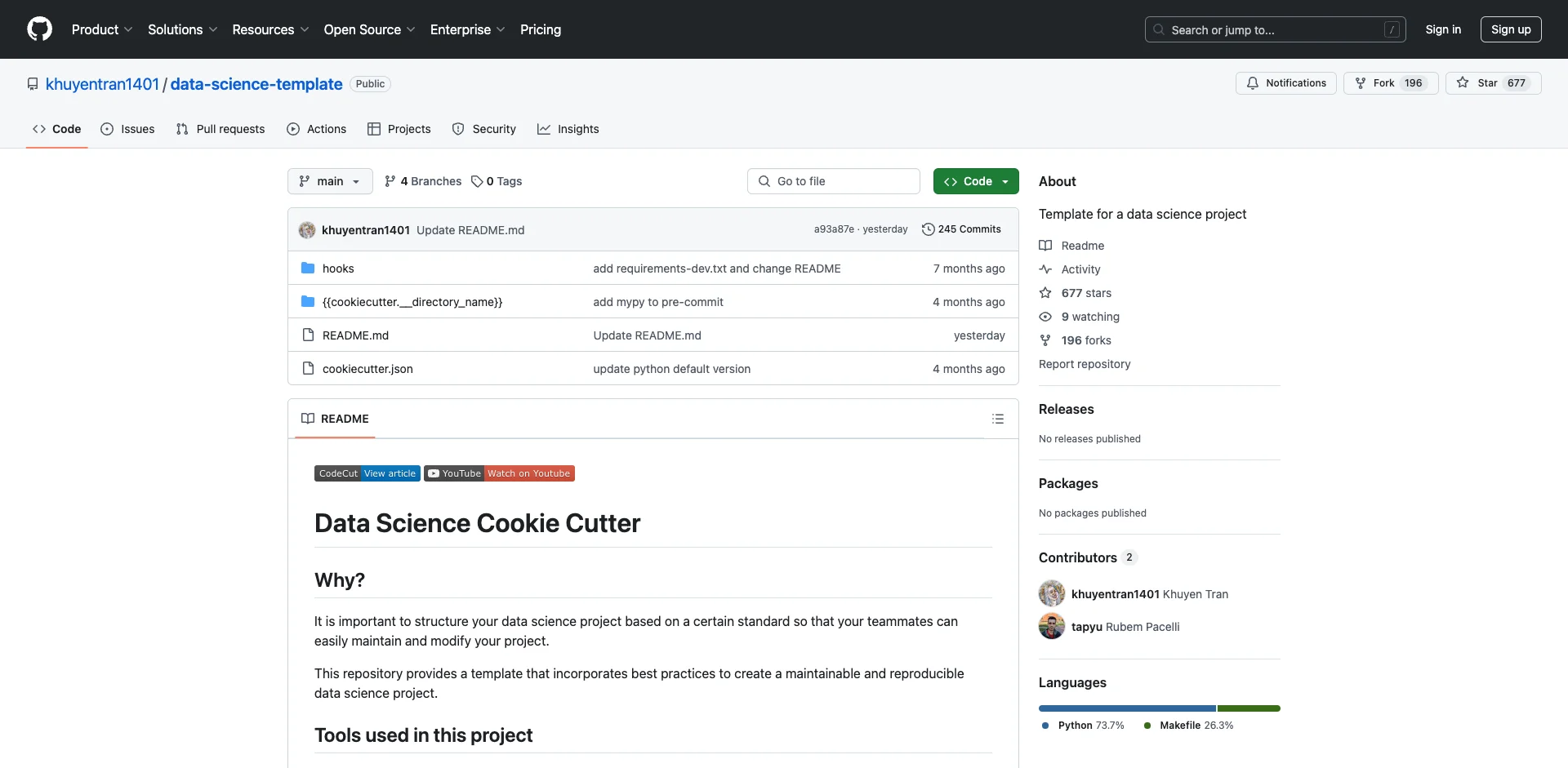Click Report repository link
Viewport: 1568px width, 768px height.
(1085, 364)
